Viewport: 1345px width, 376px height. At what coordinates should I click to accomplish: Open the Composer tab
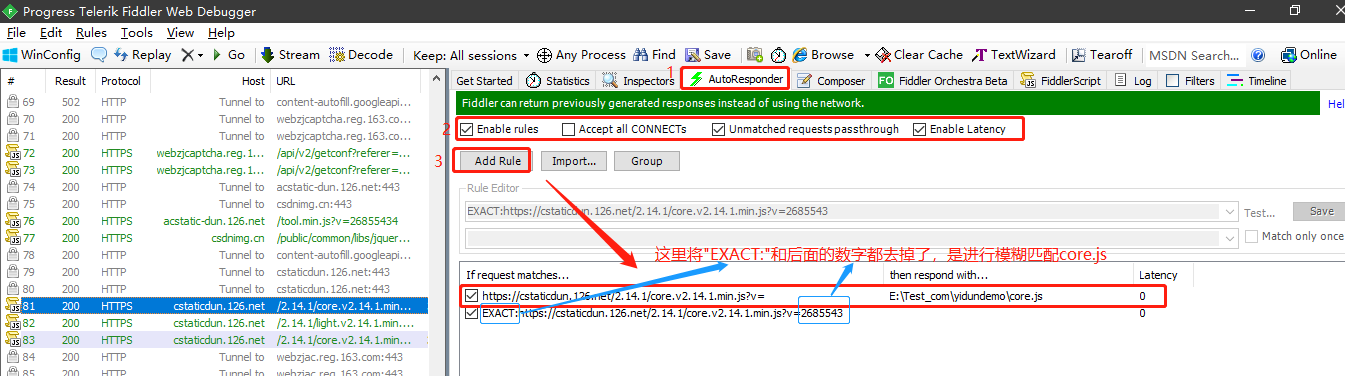point(830,80)
